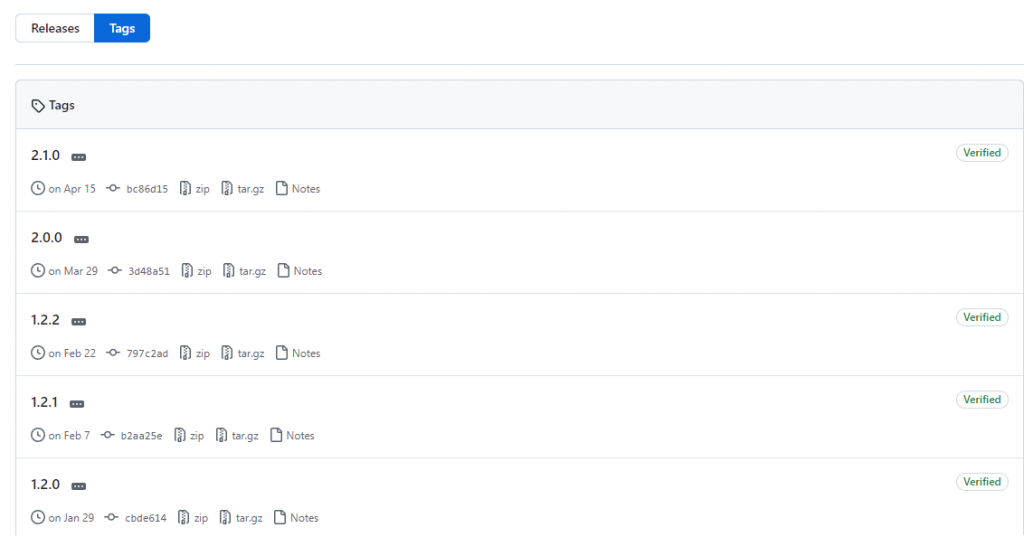Show the hidden message for tag 1.2.0
This screenshot has height=537, width=1024.
point(78,487)
